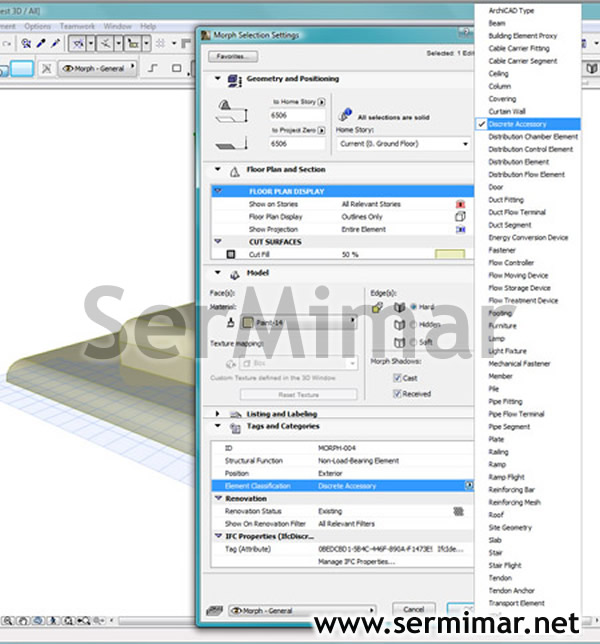600x644 pixels.
Task: Click the Show on Stories red icon
Action: pos(460,204)
